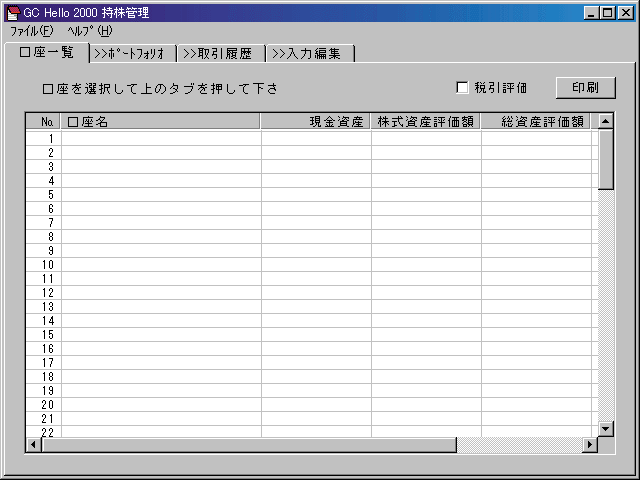Viewport: 640px width, 480px height.
Task: Click the 現金資産 column header
Action: 316,122
